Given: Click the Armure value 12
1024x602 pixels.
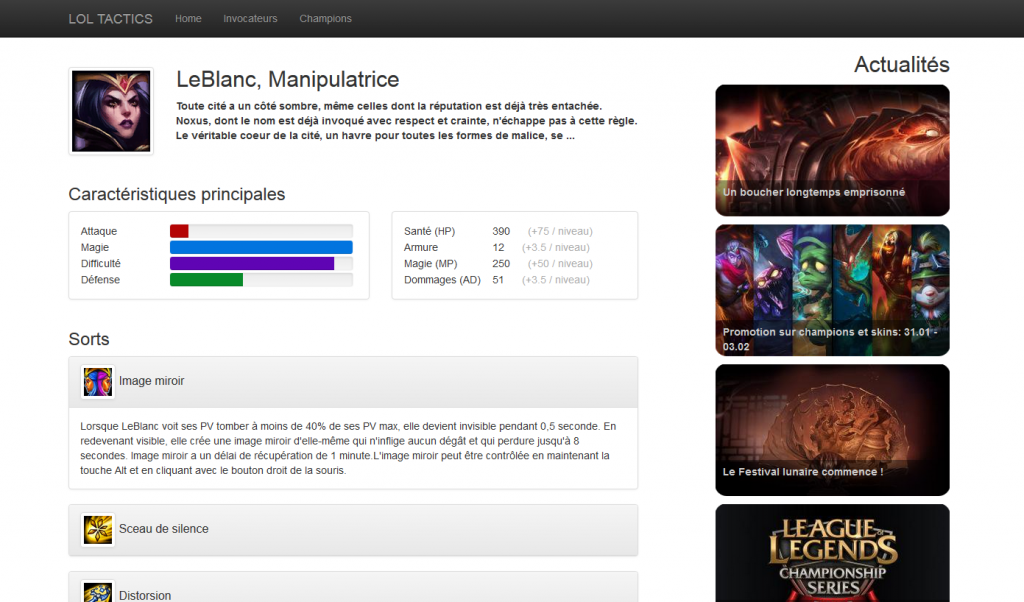Looking at the screenshot, I should pos(498,247).
